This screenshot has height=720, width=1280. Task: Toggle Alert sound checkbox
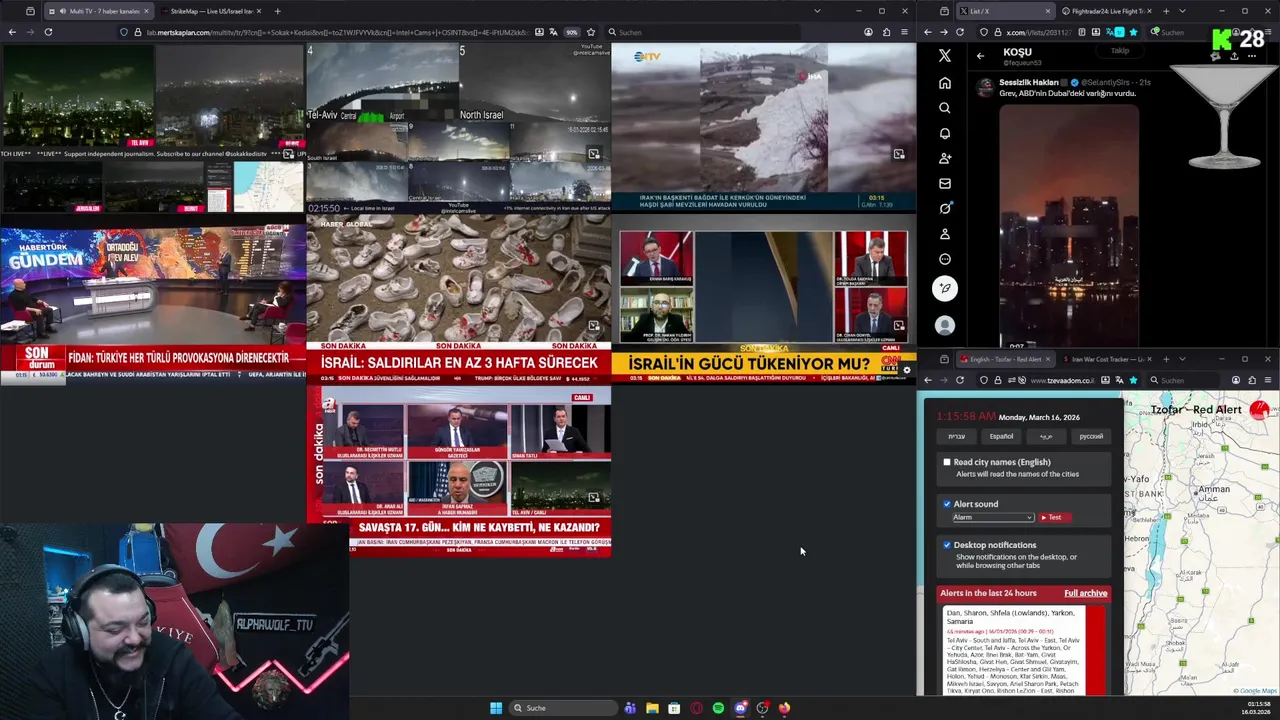pyautogui.click(x=947, y=504)
